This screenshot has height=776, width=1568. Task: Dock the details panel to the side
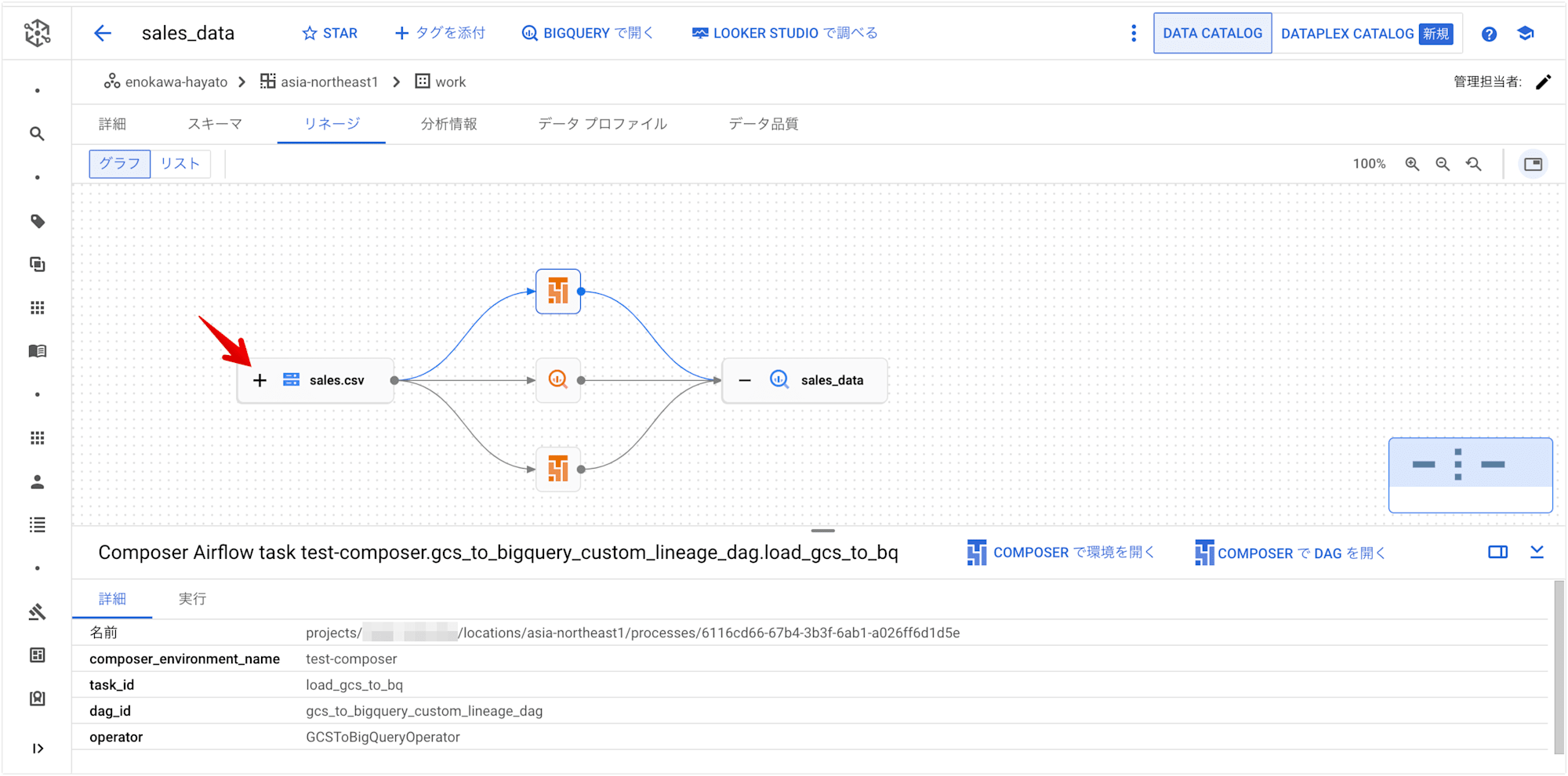click(x=1497, y=552)
